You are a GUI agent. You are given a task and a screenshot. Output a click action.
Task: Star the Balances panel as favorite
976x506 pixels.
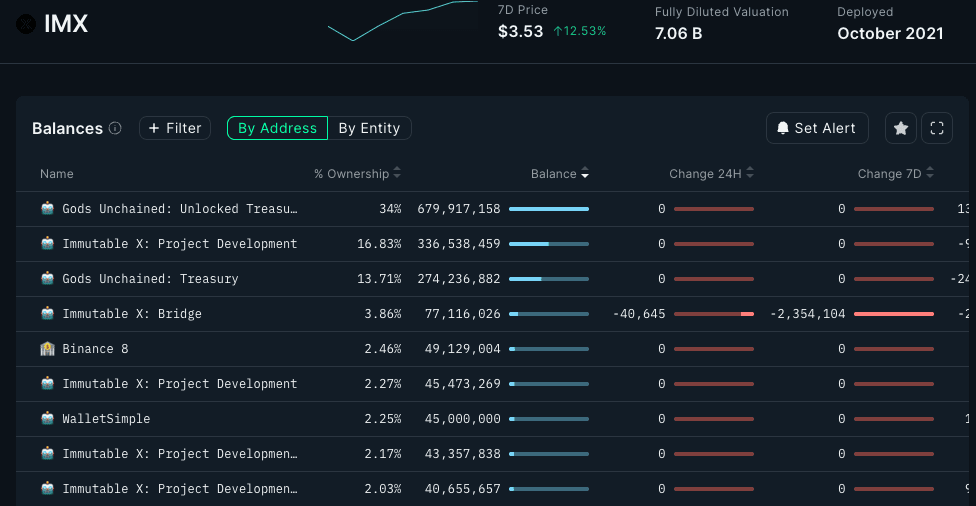tap(900, 128)
